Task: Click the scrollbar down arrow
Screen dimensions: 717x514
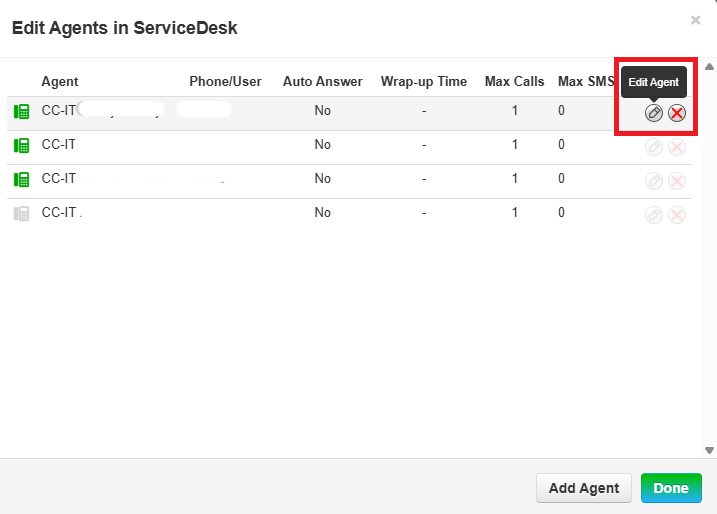Action: click(709, 451)
